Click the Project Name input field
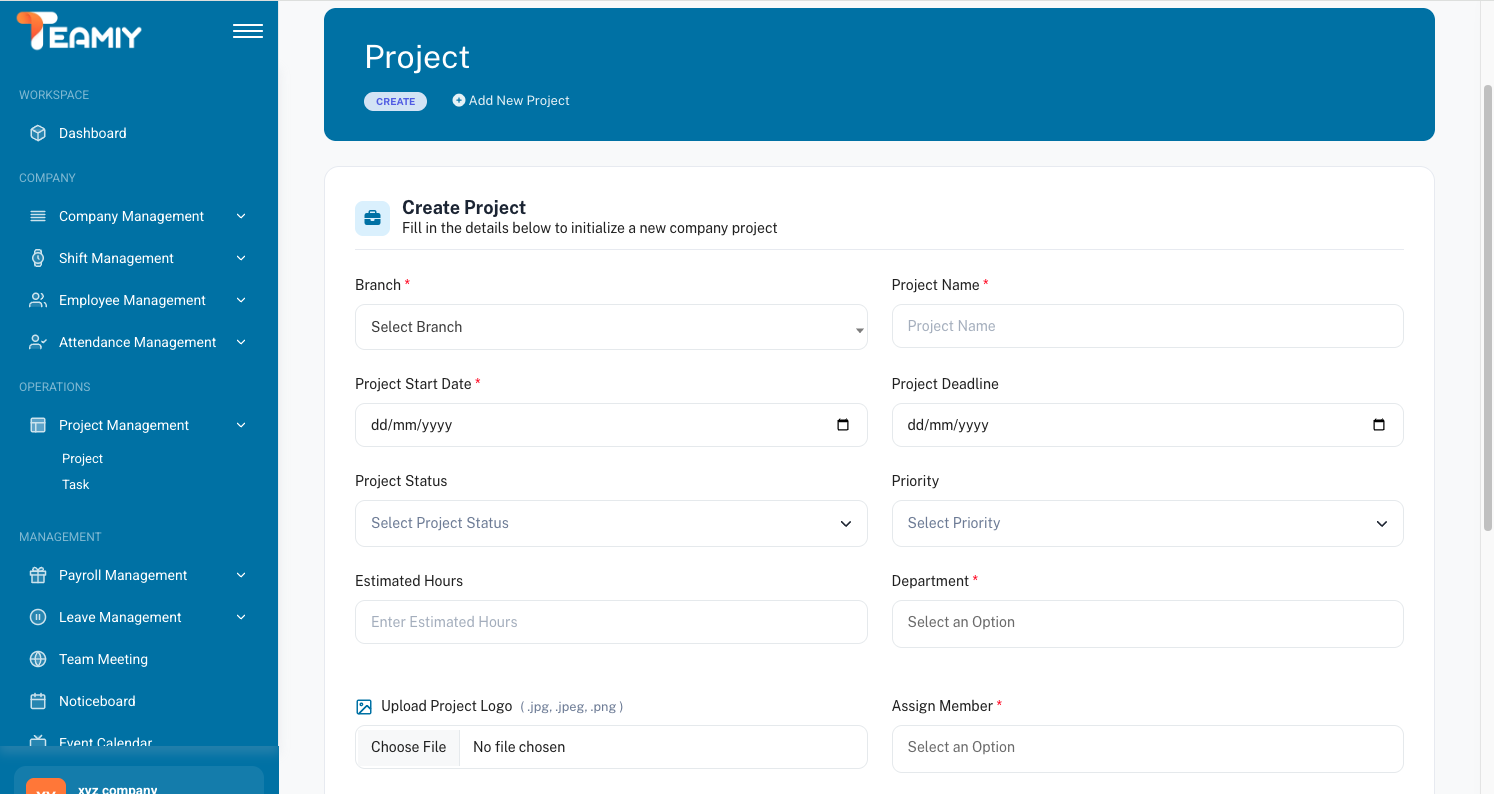This screenshot has height=794, width=1494. point(1147,326)
